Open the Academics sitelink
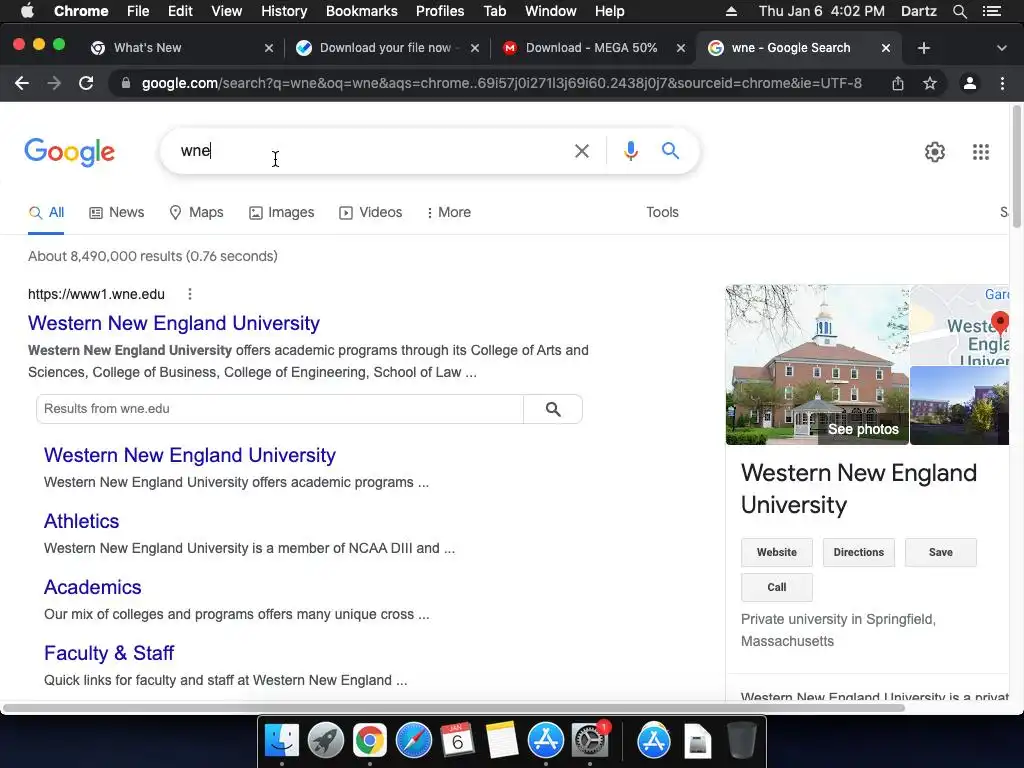1024x768 pixels. (93, 587)
